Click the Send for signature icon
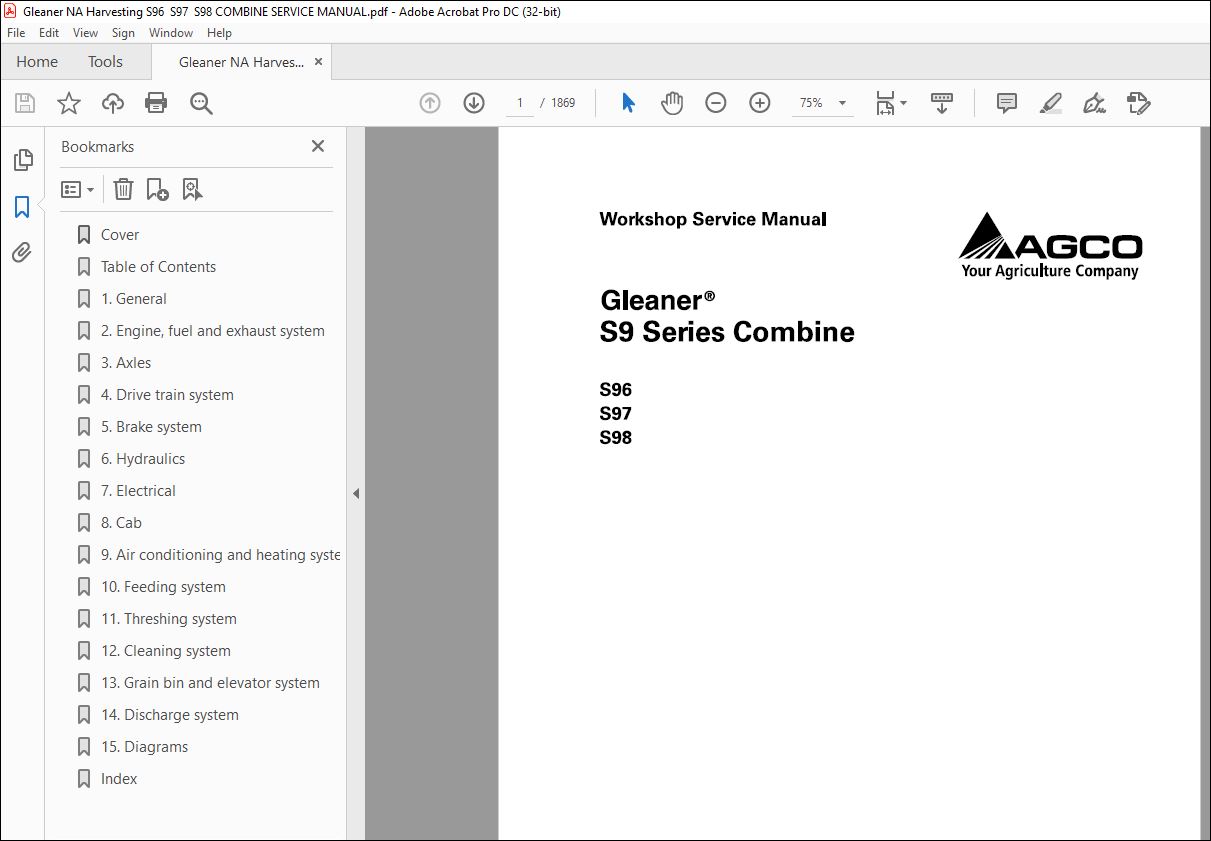The image size is (1211, 841). (1139, 103)
